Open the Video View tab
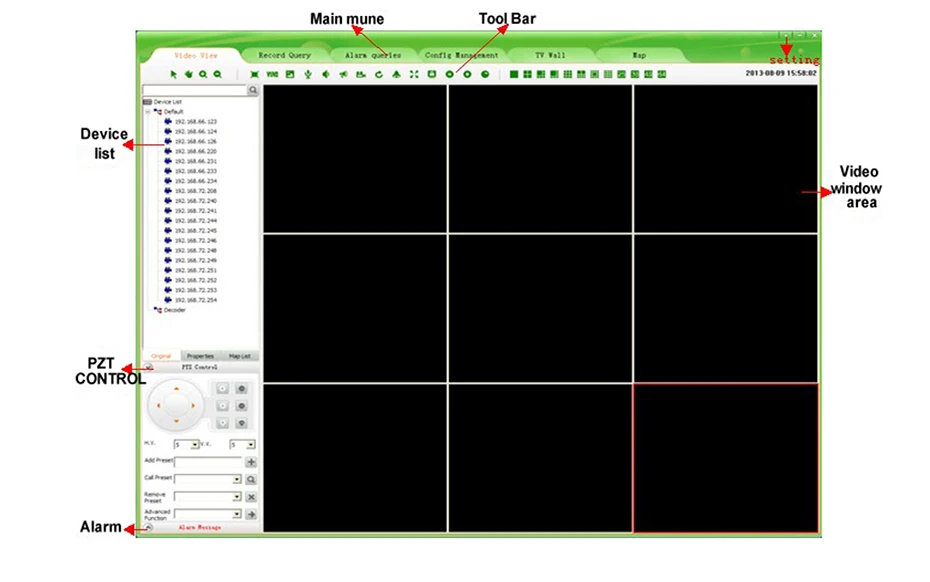 click(x=196, y=55)
